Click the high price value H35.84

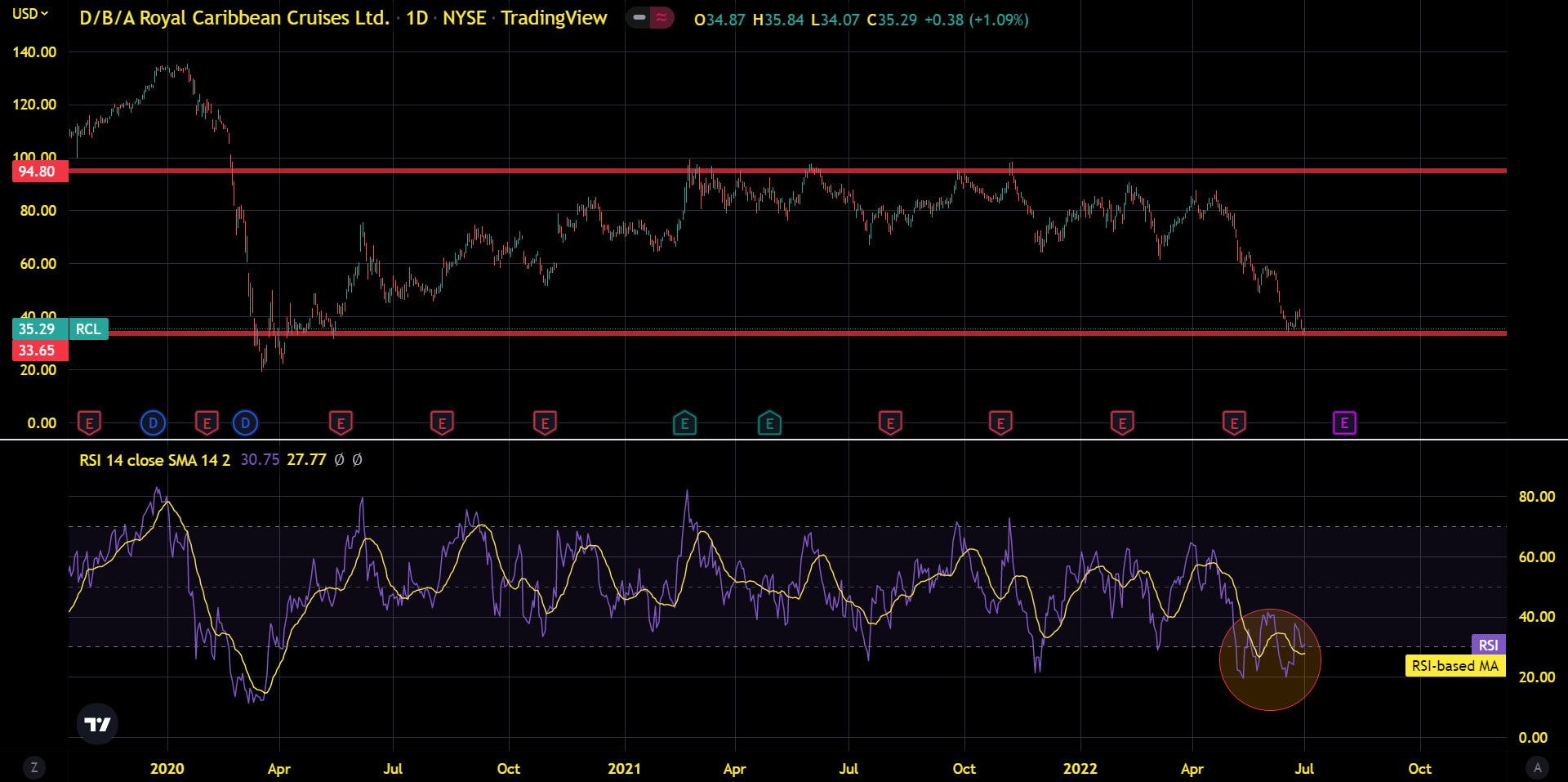coord(778,20)
